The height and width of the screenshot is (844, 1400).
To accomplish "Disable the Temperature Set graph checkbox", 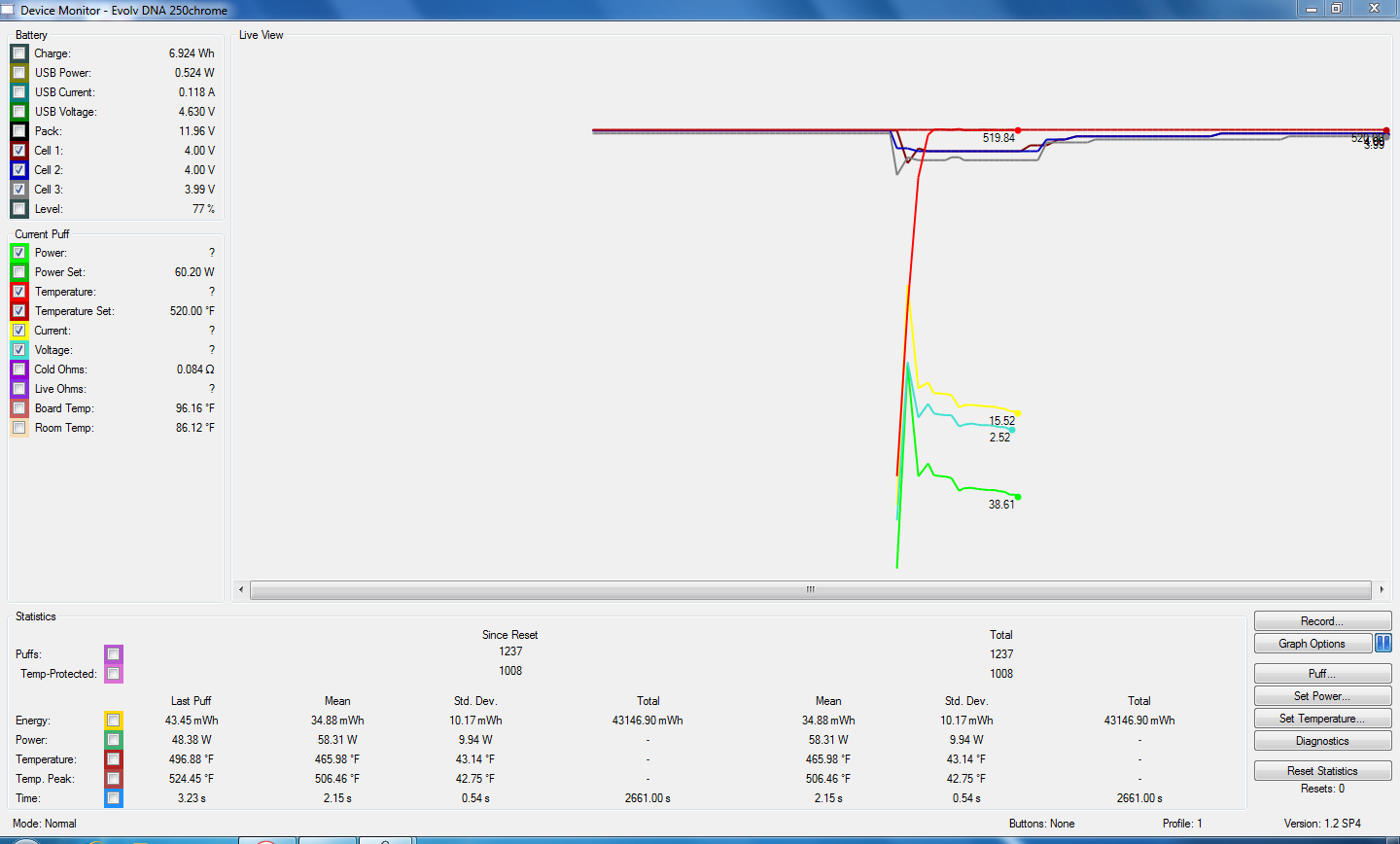I will tap(19, 311).
